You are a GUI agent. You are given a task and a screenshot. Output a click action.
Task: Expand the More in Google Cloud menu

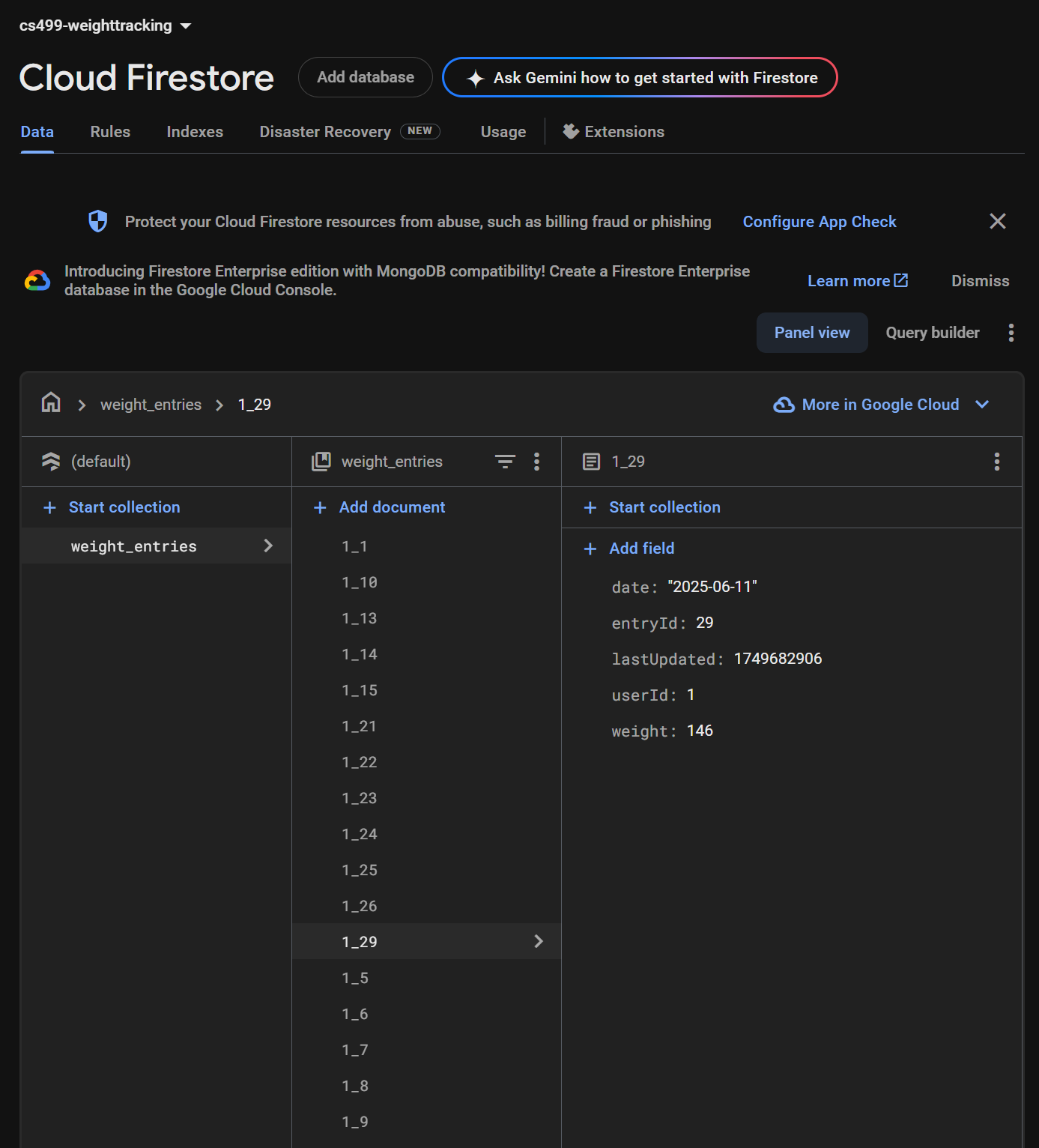[881, 405]
